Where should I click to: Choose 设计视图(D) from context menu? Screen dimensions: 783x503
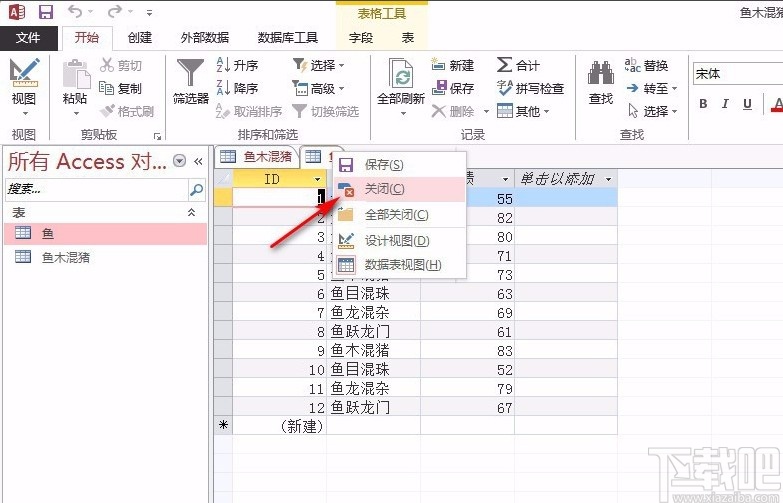(x=400, y=241)
